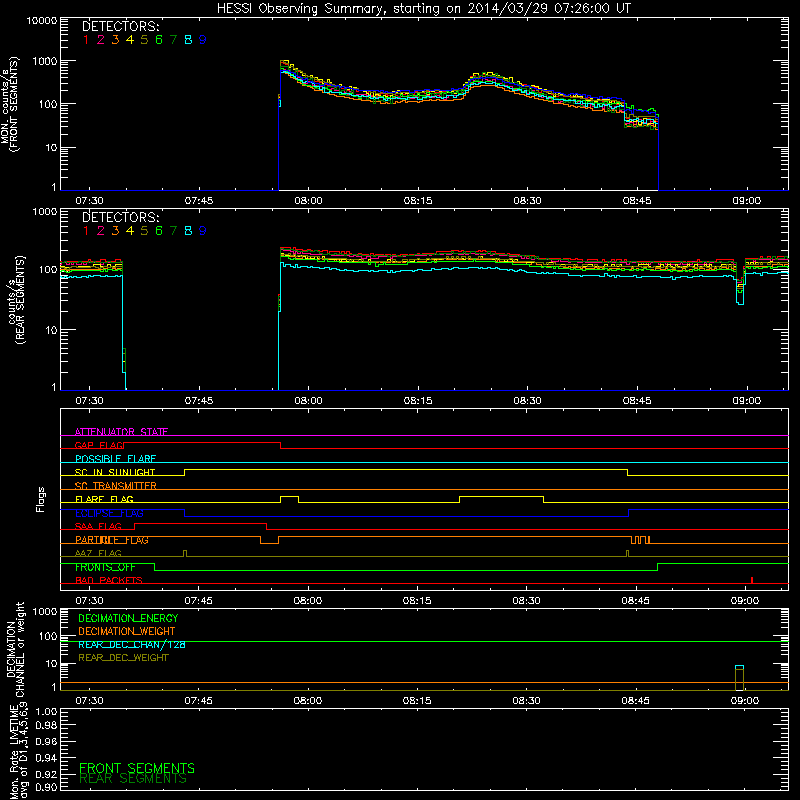800x800 pixels.
Task: Click the ATTENUATOR_STATE flag label
Action: [121, 432]
